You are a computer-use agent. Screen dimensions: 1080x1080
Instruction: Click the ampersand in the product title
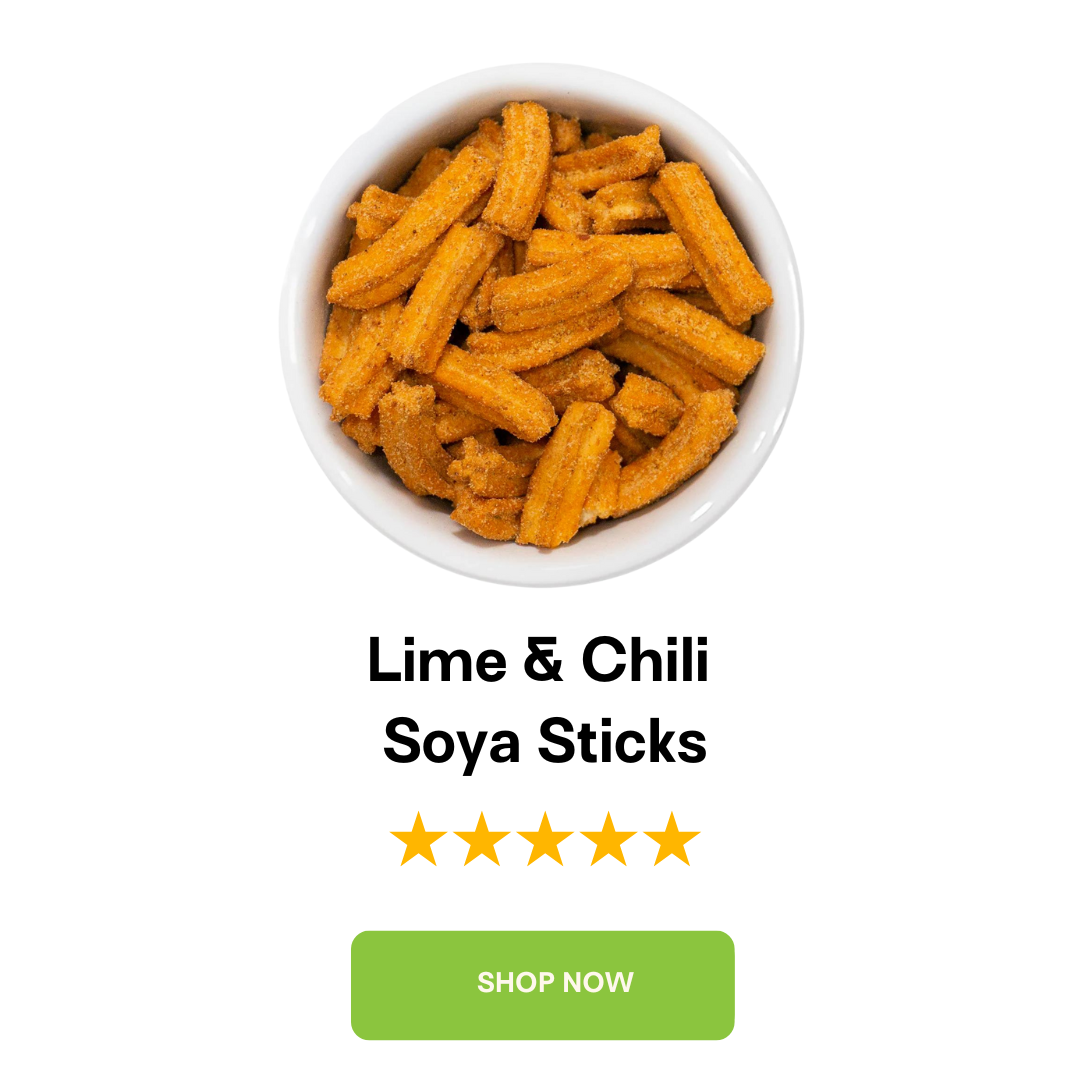pyautogui.click(x=543, y=659)
